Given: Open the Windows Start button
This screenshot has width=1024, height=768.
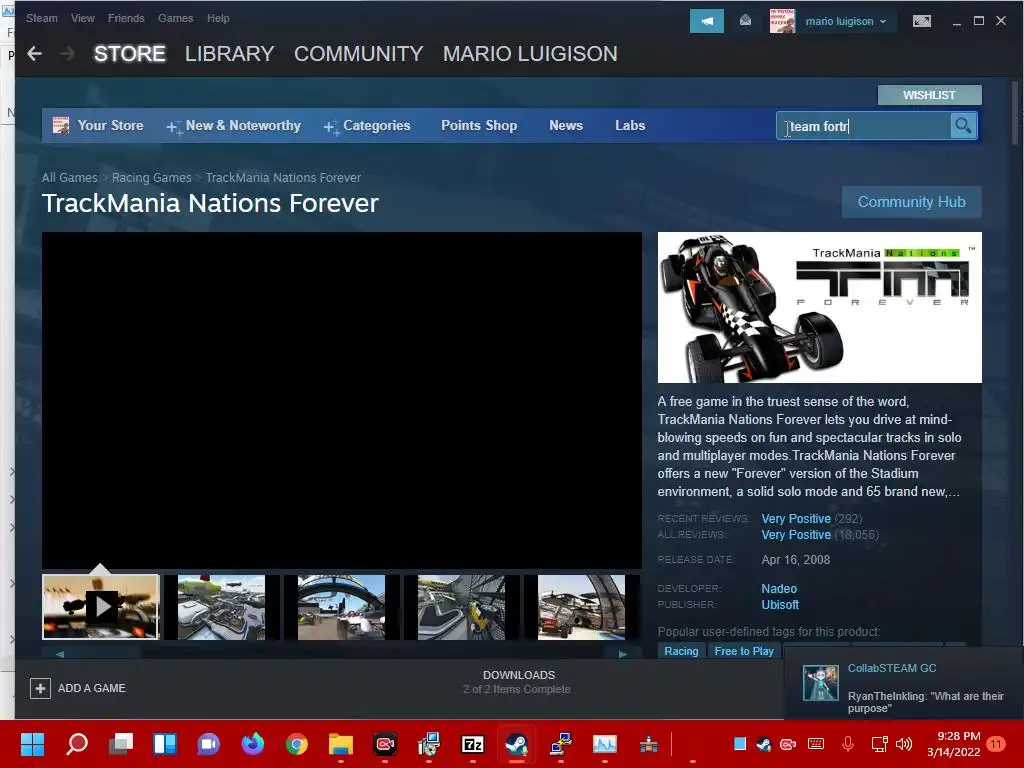Looking at the screenshot, I should coord(32,744).
